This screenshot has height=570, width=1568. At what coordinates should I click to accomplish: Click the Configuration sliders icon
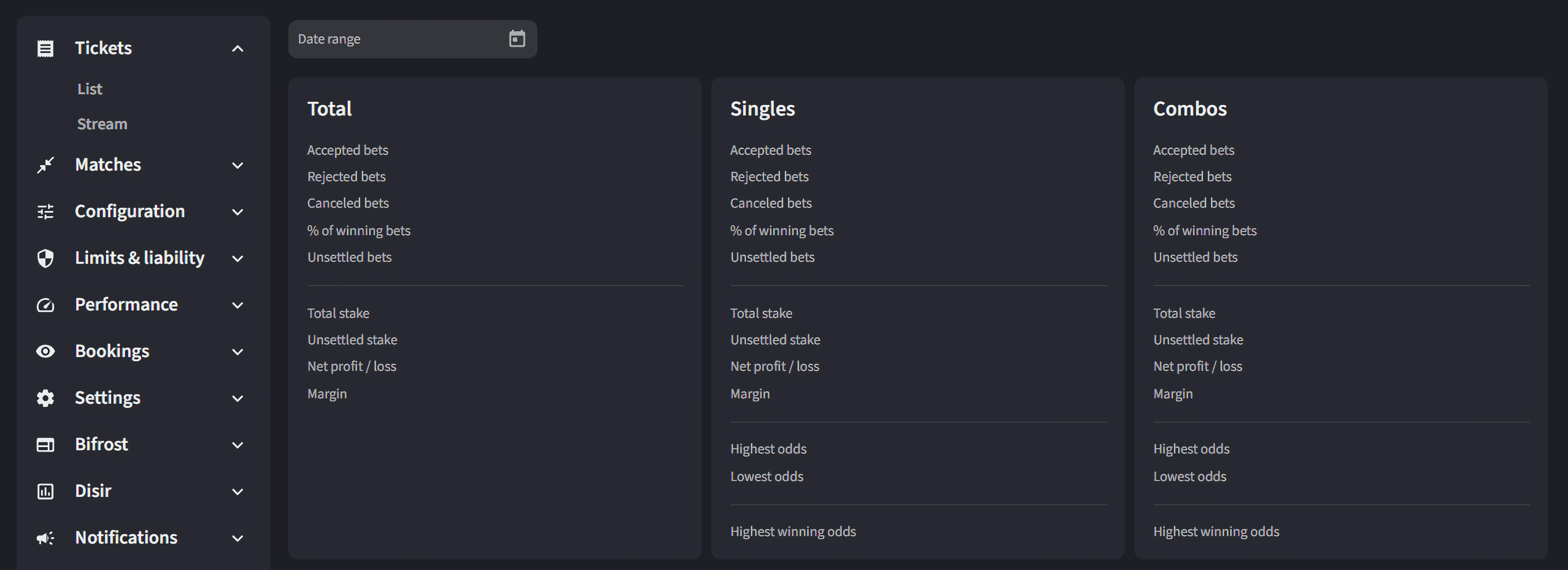pyautogui.click(x=46, y=212)
